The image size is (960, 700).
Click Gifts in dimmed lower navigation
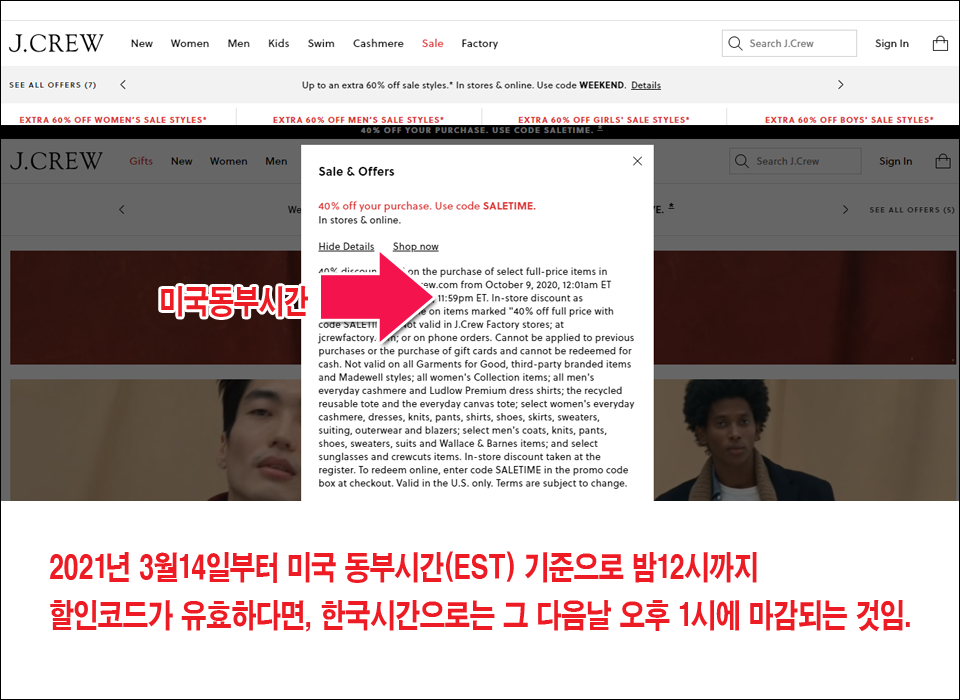tap(141, 161)
